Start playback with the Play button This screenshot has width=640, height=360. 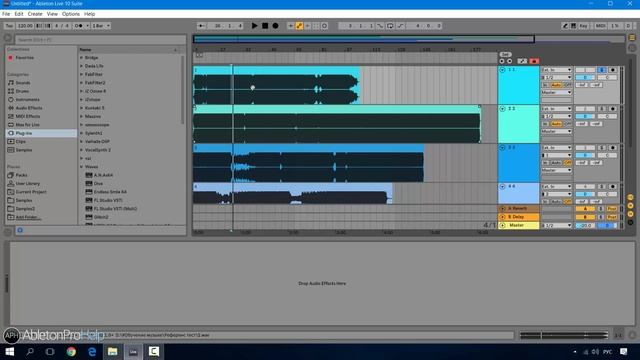(x=254, y=26)
